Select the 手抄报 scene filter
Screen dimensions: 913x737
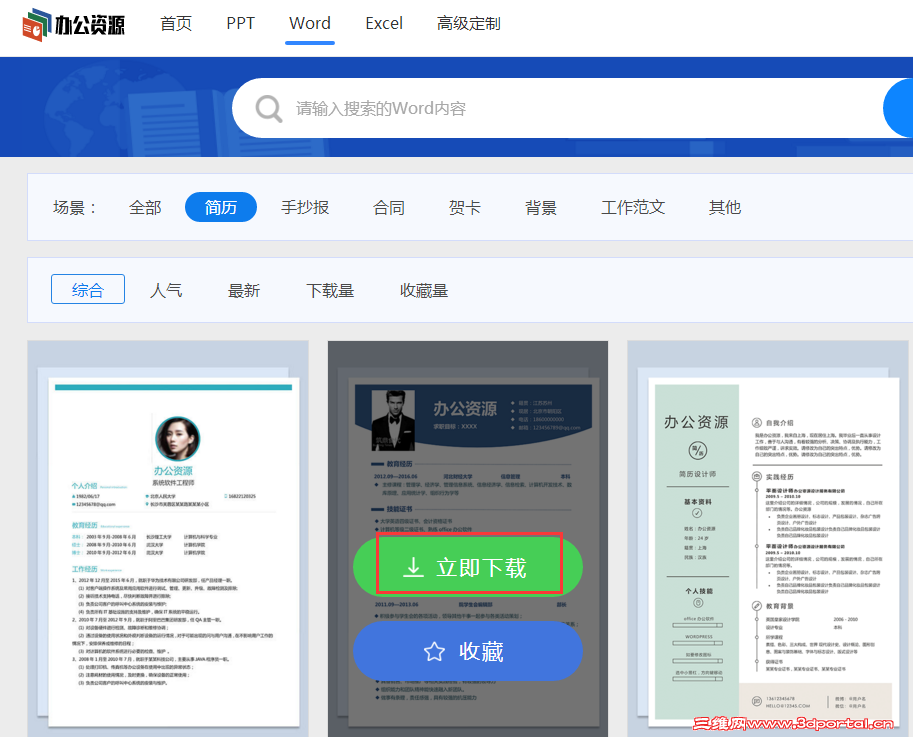[x=305, y=207]
